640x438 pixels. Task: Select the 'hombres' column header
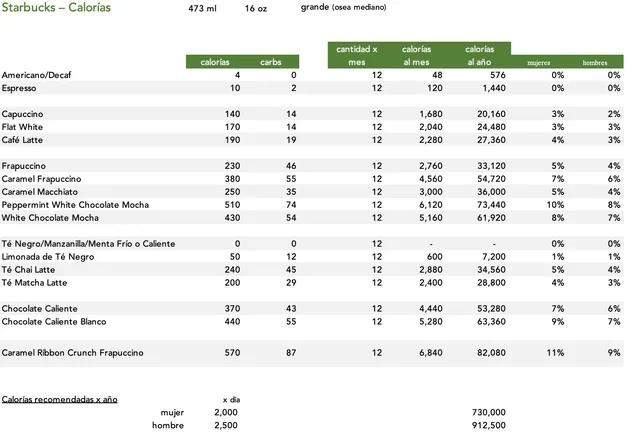point(595,63)
